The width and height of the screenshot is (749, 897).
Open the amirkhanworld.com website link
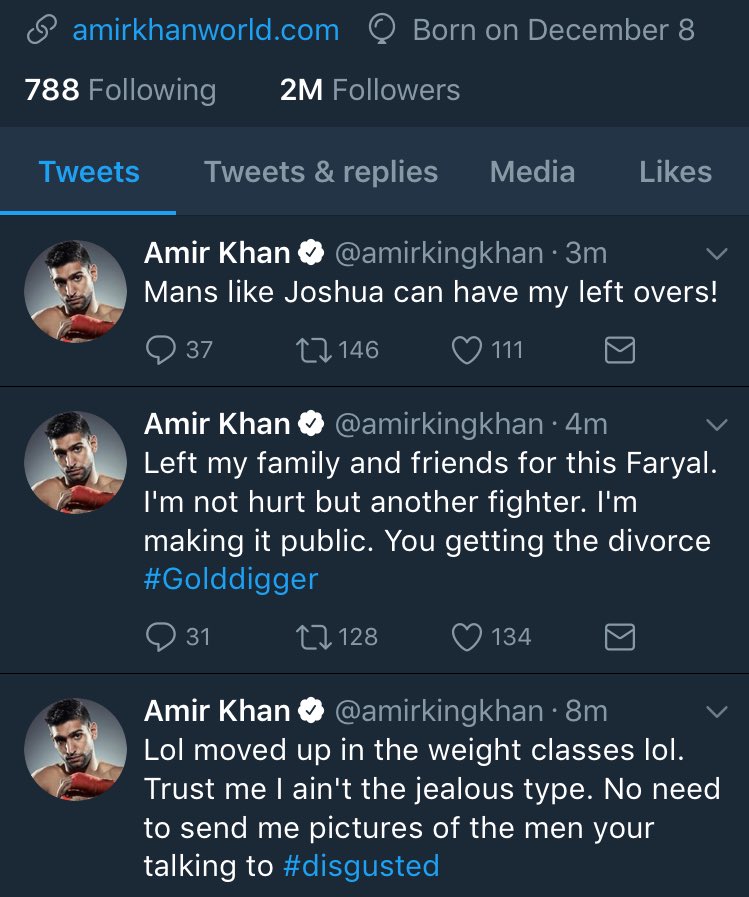point(204,30)
